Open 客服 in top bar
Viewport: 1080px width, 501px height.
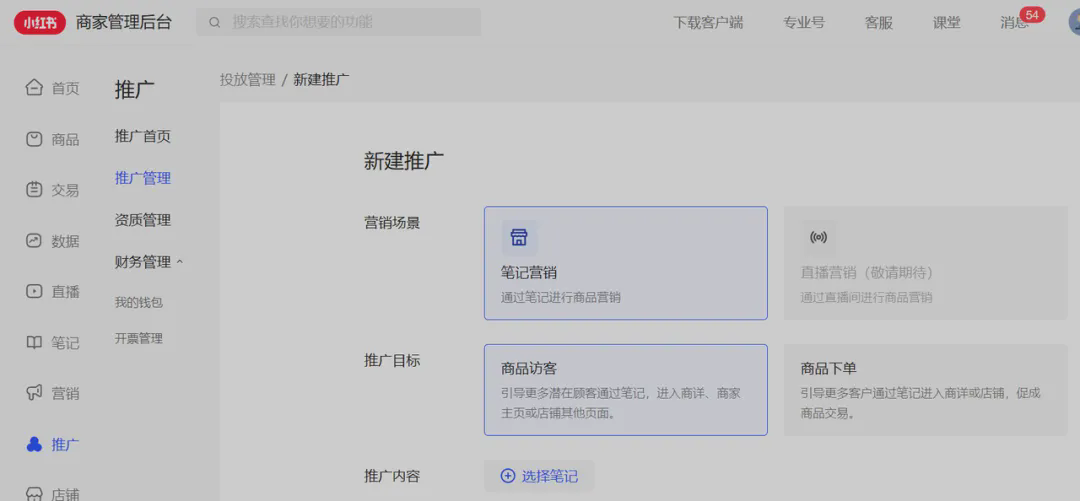(879, 23)
